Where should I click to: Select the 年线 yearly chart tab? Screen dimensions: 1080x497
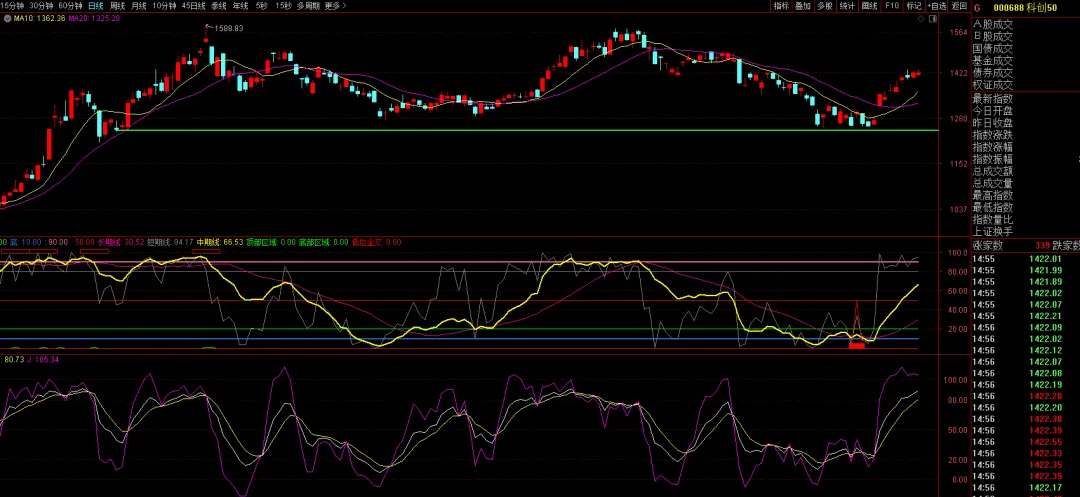[x=240, y=6]
